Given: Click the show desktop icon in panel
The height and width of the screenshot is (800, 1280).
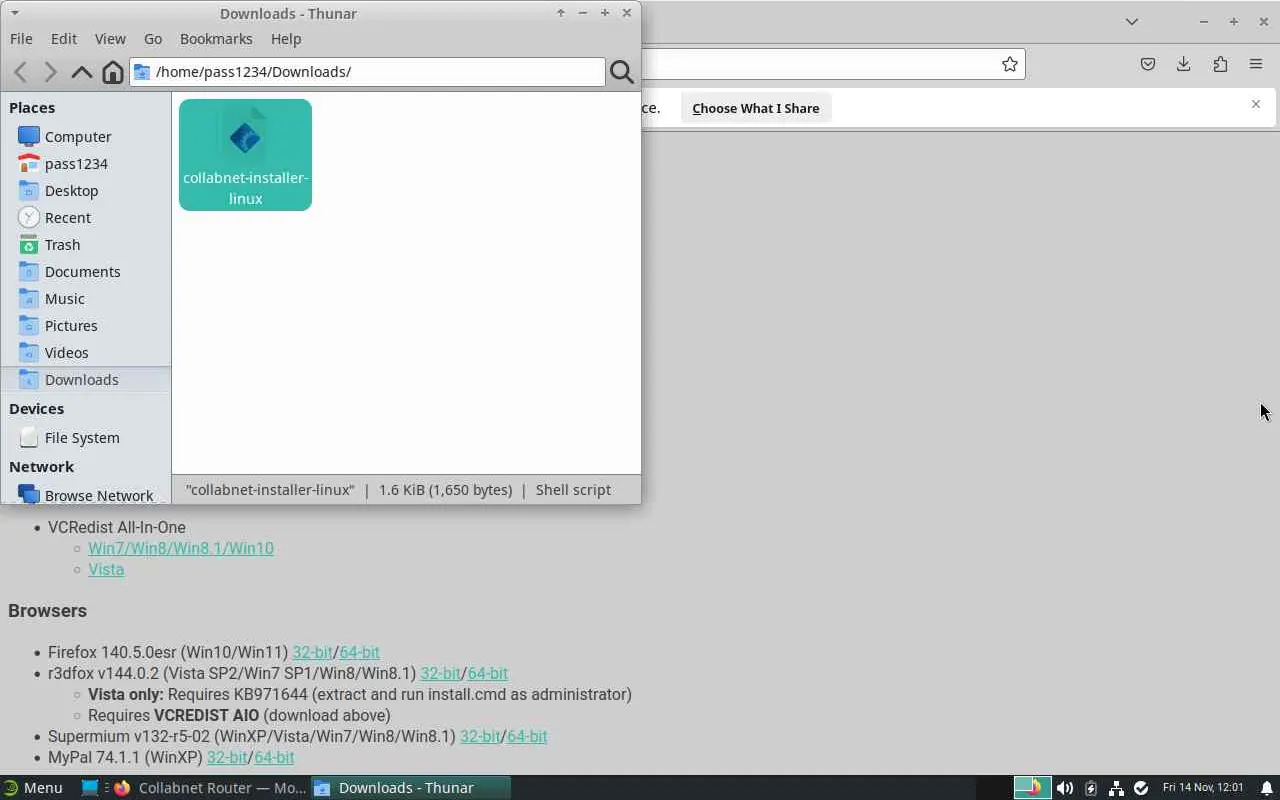Looking at the screenshot, I should tap(90, 788).
